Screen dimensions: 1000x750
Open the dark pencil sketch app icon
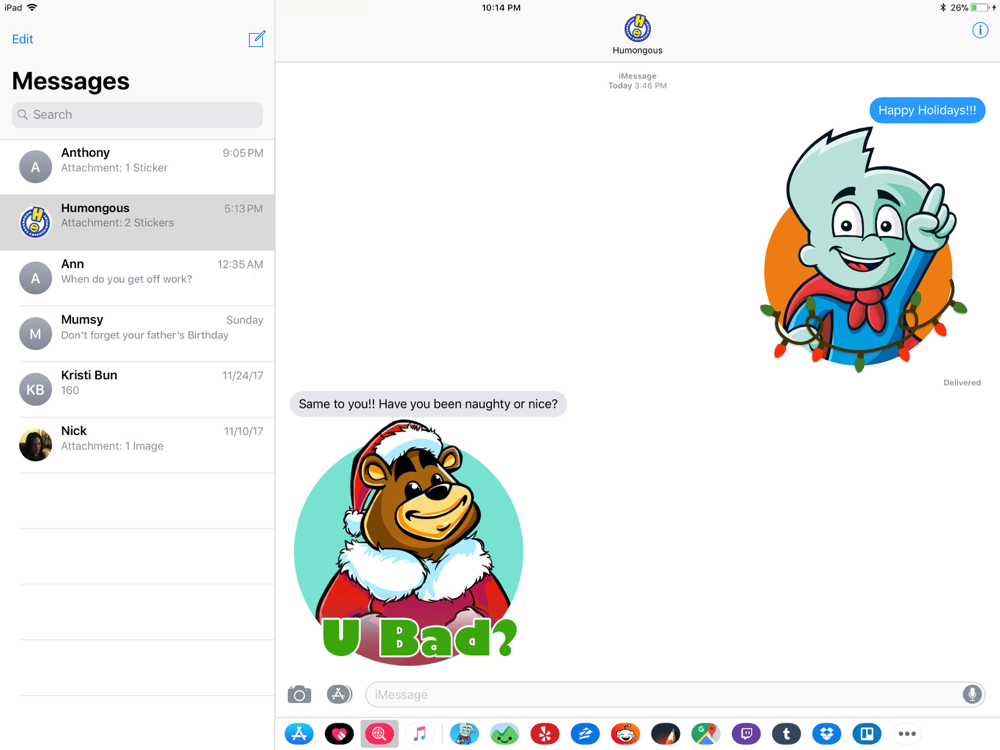click(665, 733)
